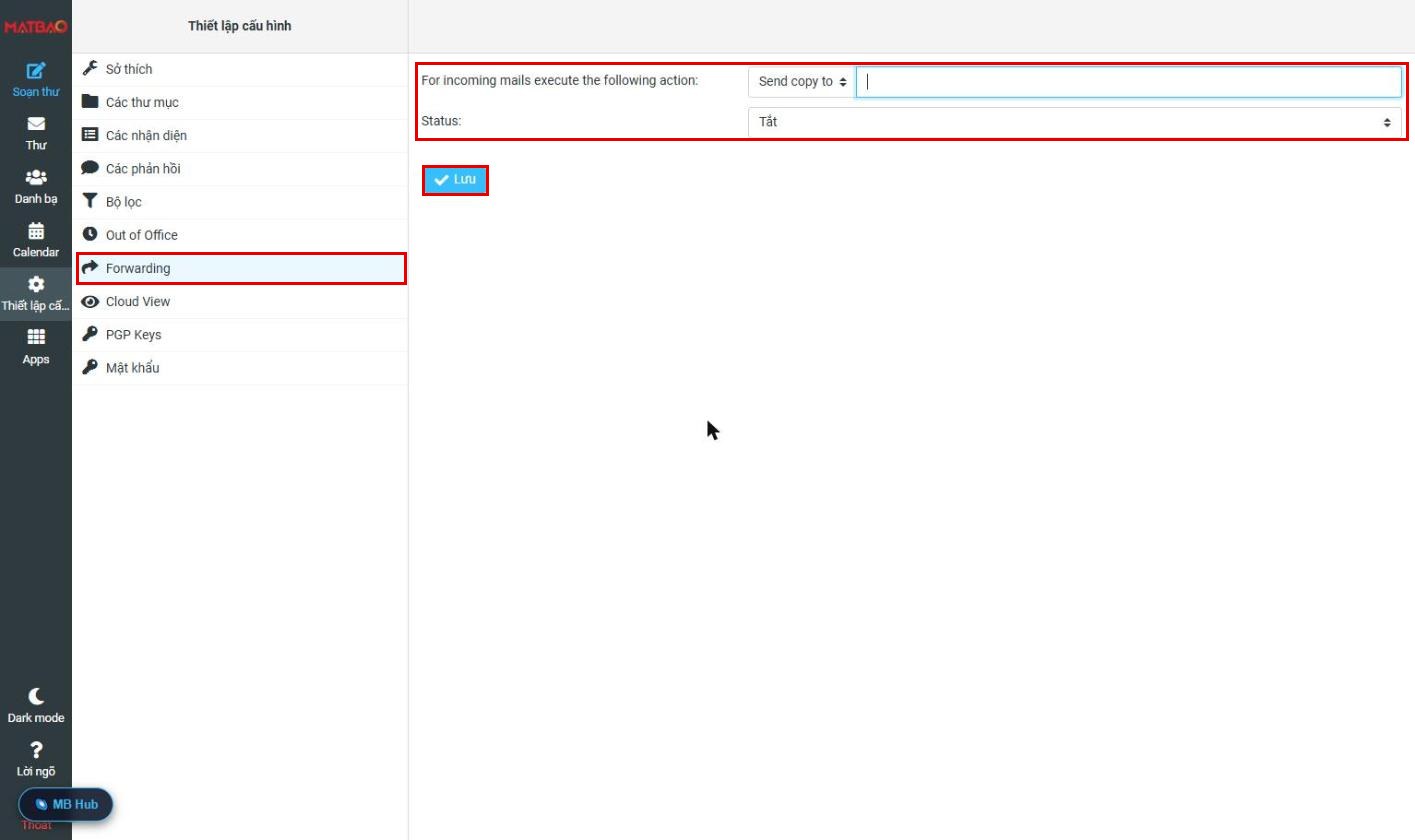This screenshot has height=840, width=1415.
Task: Click the For incoming mails label text
Action: pos(560,80)
